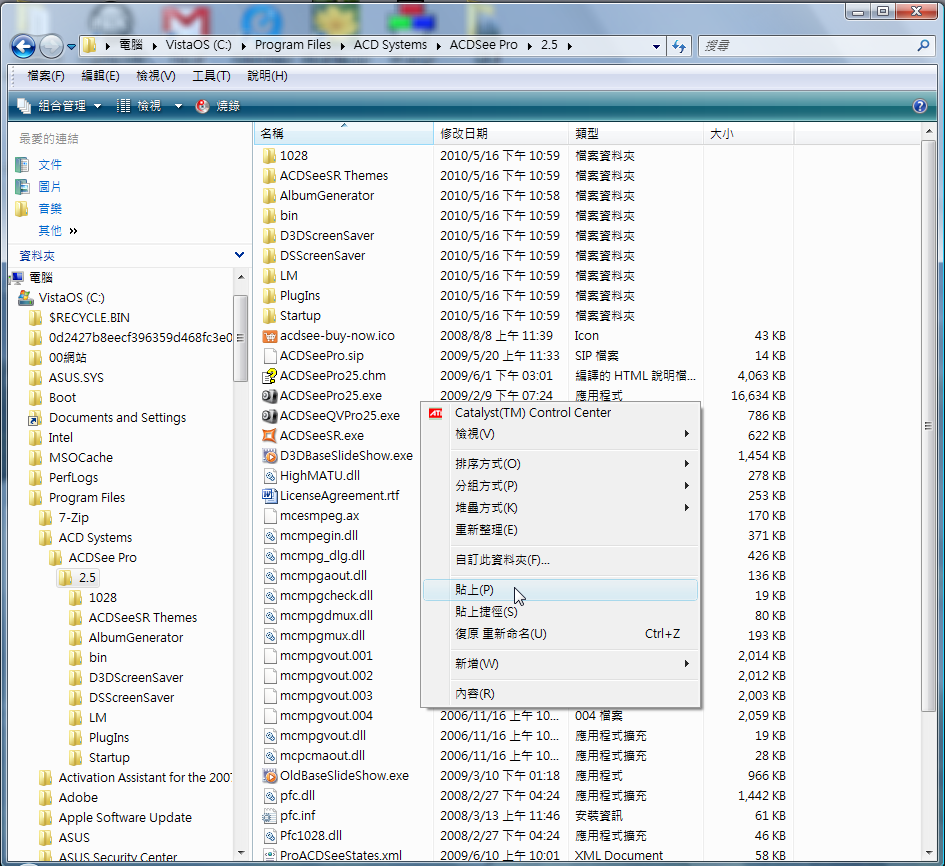The height and width of the screenshot is (866, 945).
Task: Expand 檢視(V) submenu in context menu
Action: 560,434
